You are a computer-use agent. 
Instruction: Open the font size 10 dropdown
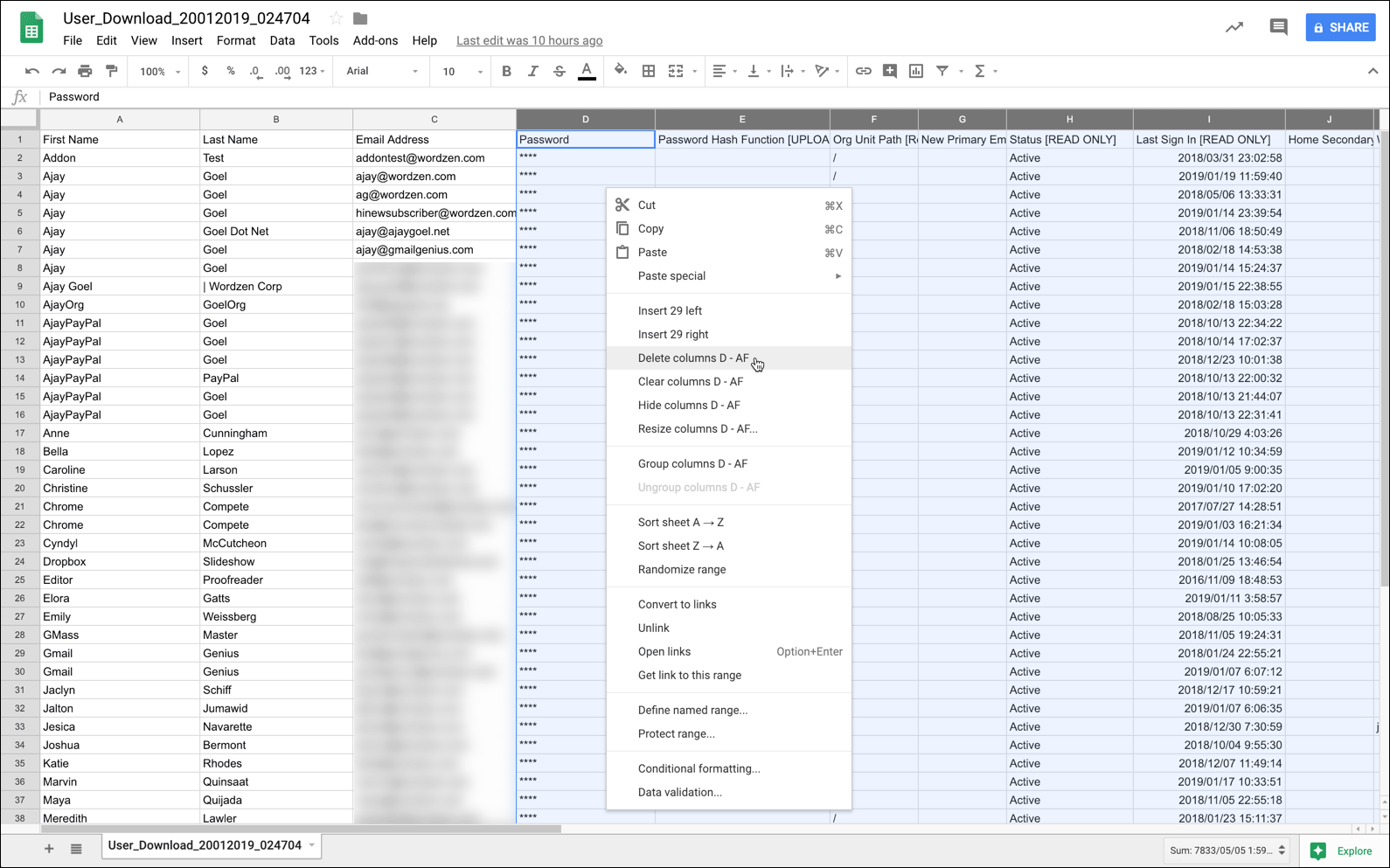461,72
